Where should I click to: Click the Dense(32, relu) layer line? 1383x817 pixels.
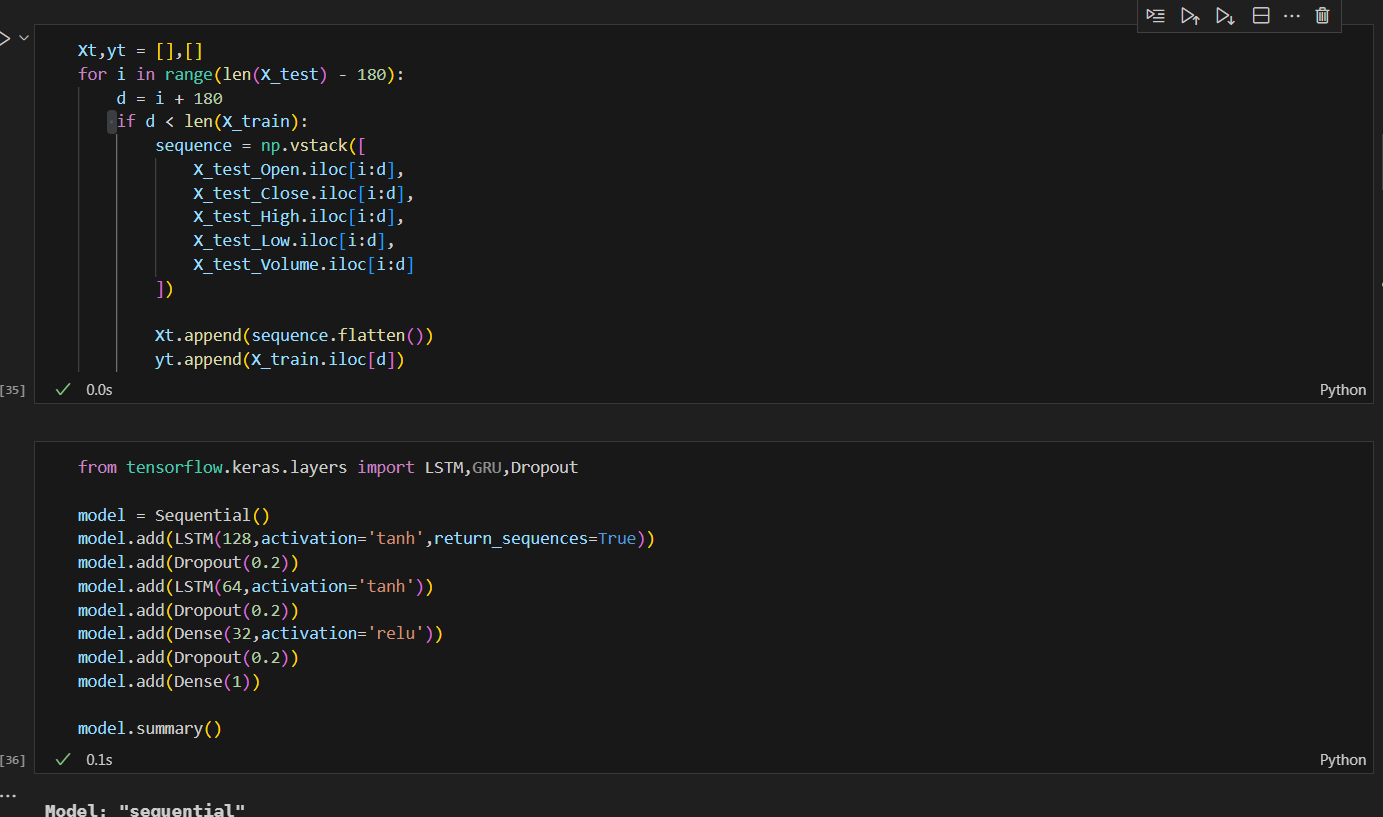click(260, 633)
